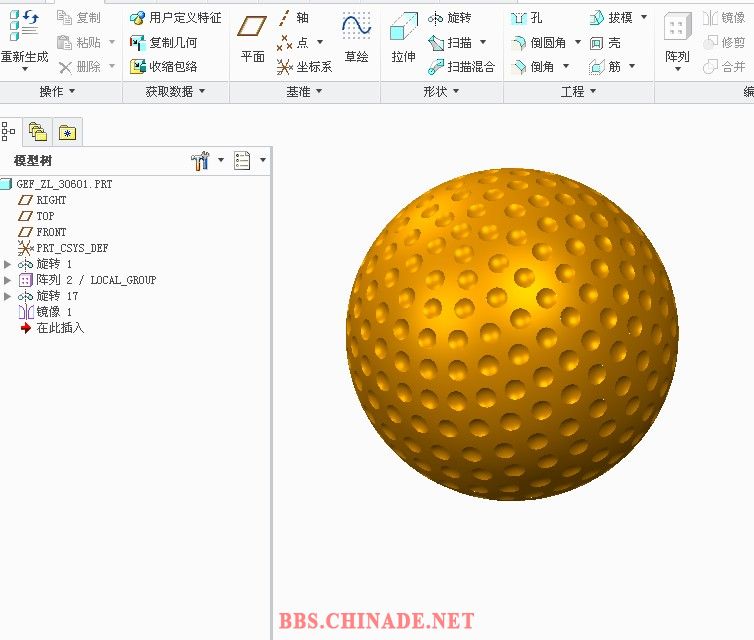Select GEF_ZL_30601.PRT in model tree
This screenshot has width=754, height=640.
57,184
